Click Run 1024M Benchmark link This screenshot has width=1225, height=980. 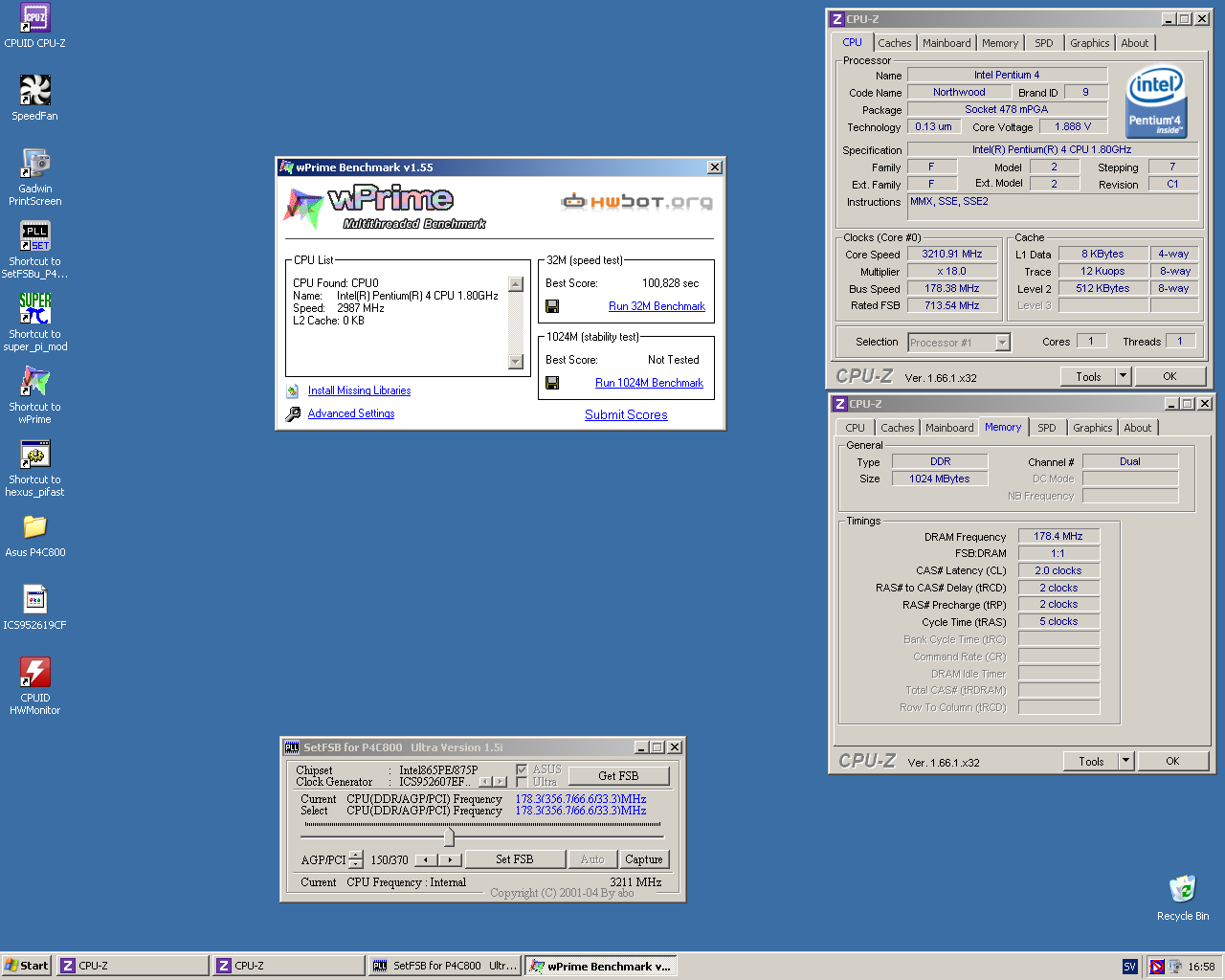(x=649, y=383)
